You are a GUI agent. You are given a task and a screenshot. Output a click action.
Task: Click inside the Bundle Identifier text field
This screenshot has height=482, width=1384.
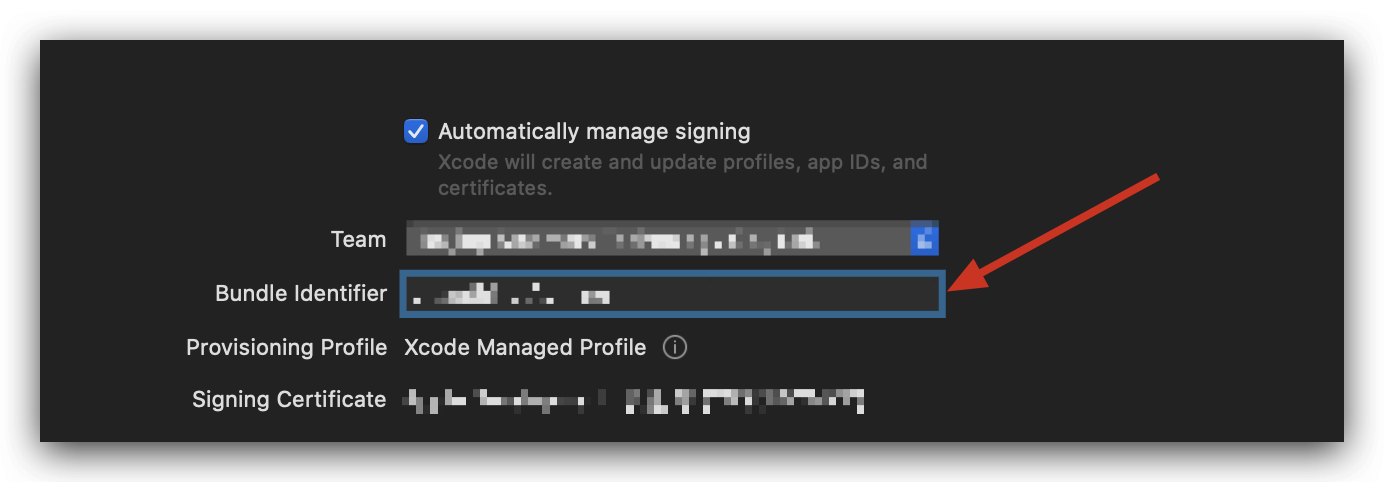point(672,294)
